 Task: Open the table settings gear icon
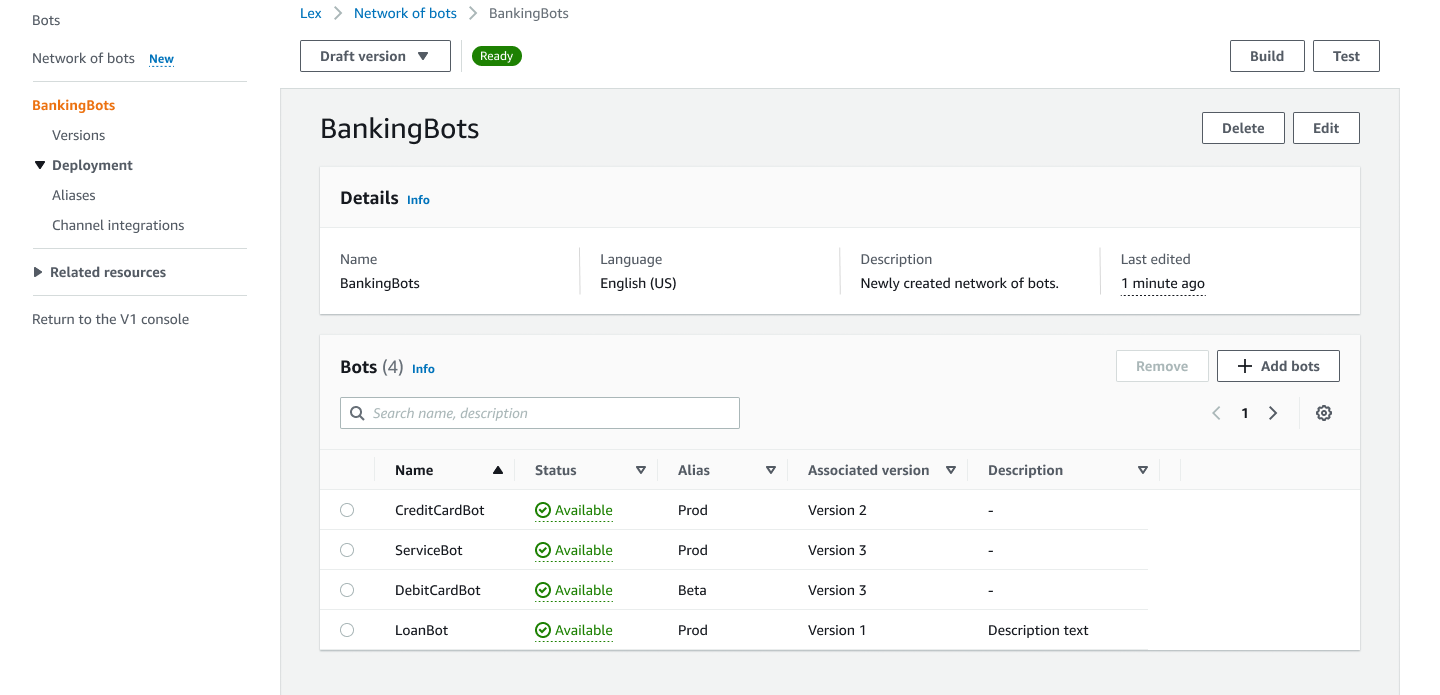tap(1324, 413)
